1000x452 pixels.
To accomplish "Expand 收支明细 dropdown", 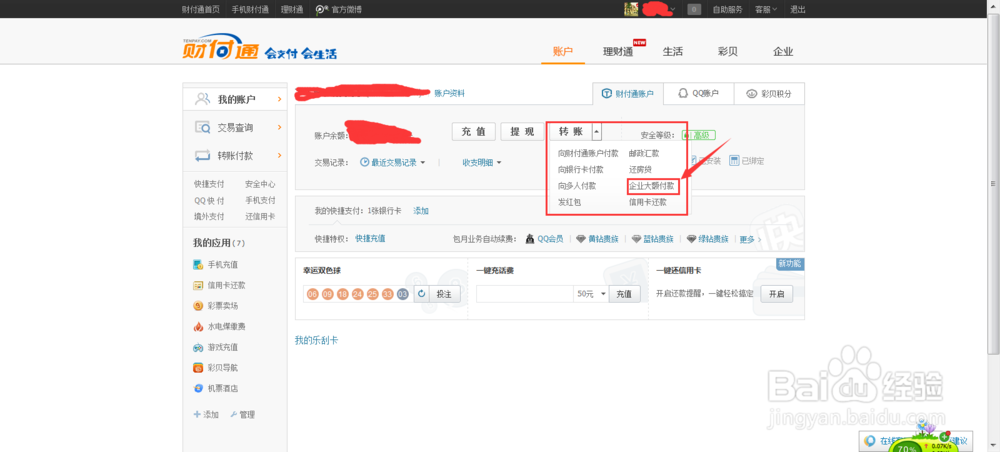I will point(499,163).
